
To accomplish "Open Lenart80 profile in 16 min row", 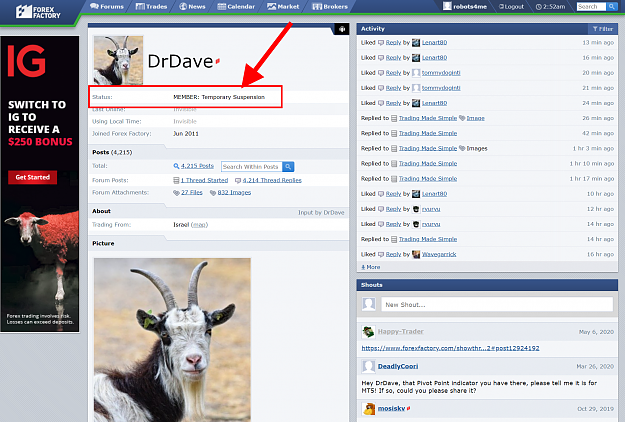I will pos(434,57).
